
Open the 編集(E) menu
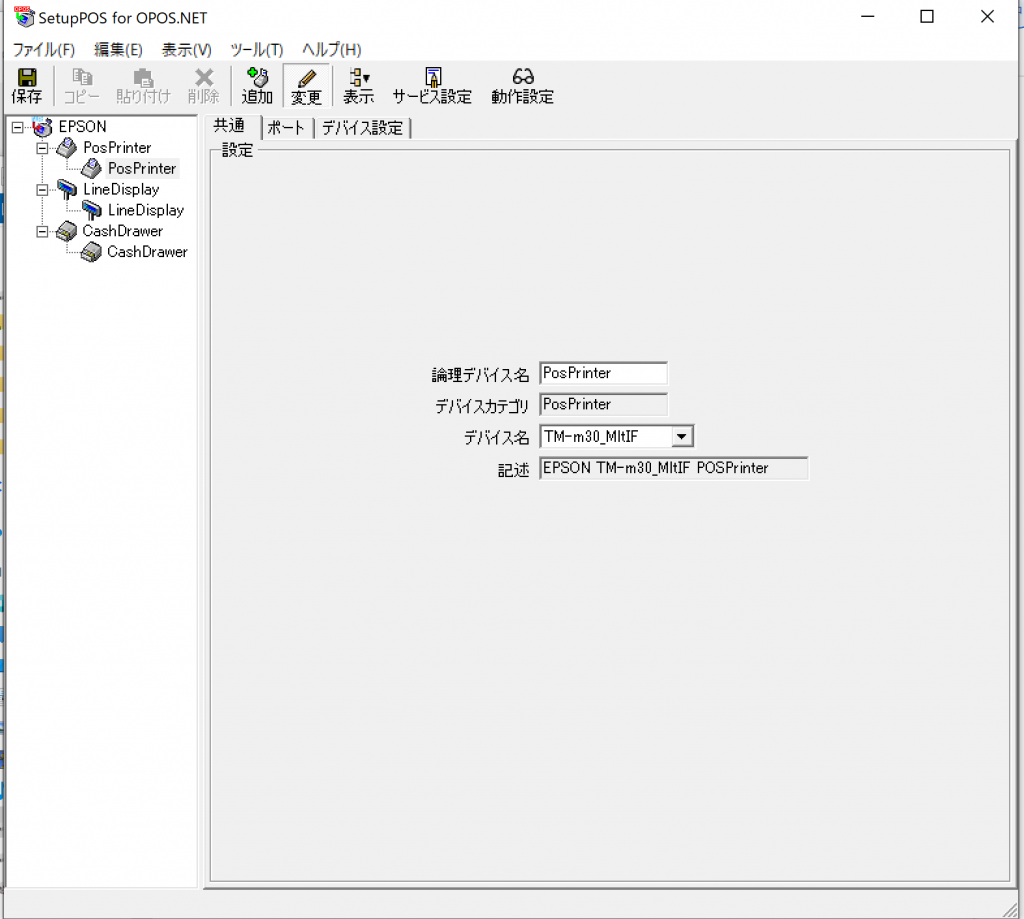118,50
